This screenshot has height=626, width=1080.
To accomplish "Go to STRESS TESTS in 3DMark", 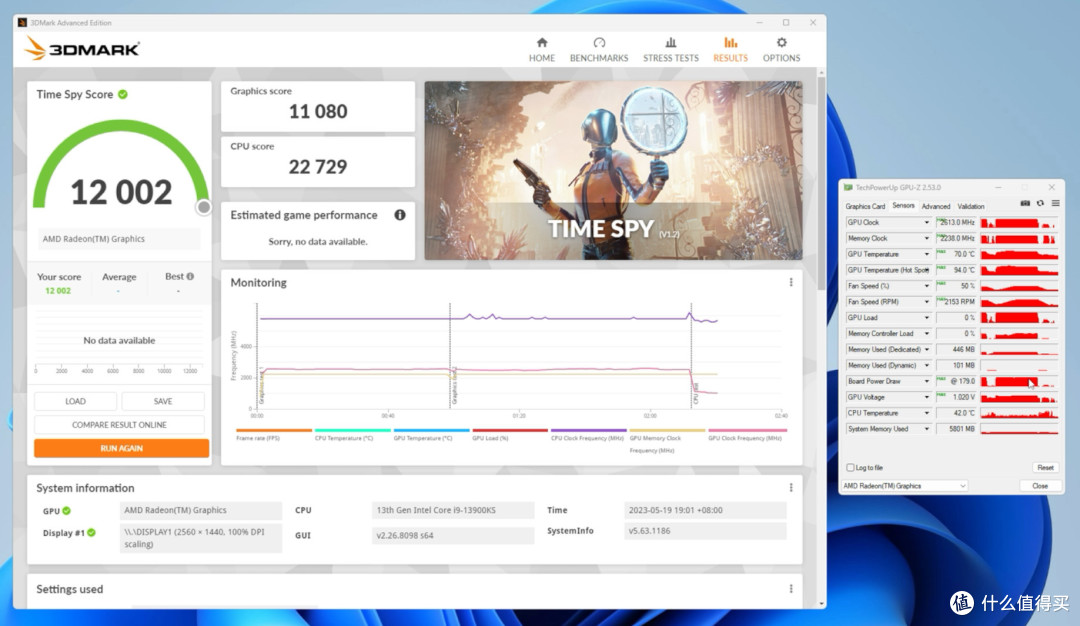I will coord(670,50).
